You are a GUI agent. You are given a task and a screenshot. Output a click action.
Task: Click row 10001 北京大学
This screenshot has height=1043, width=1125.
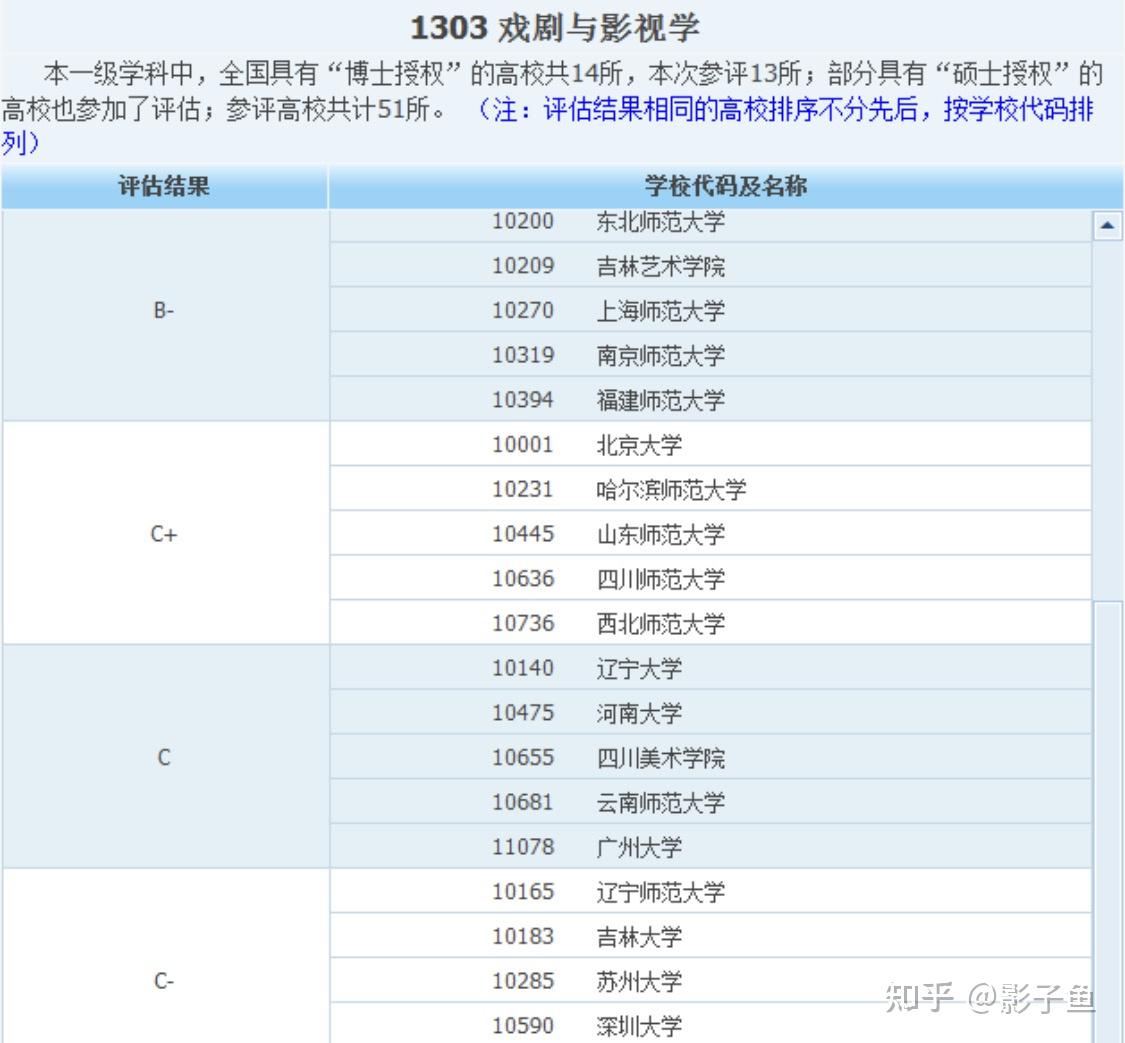[x=710, y=444]
